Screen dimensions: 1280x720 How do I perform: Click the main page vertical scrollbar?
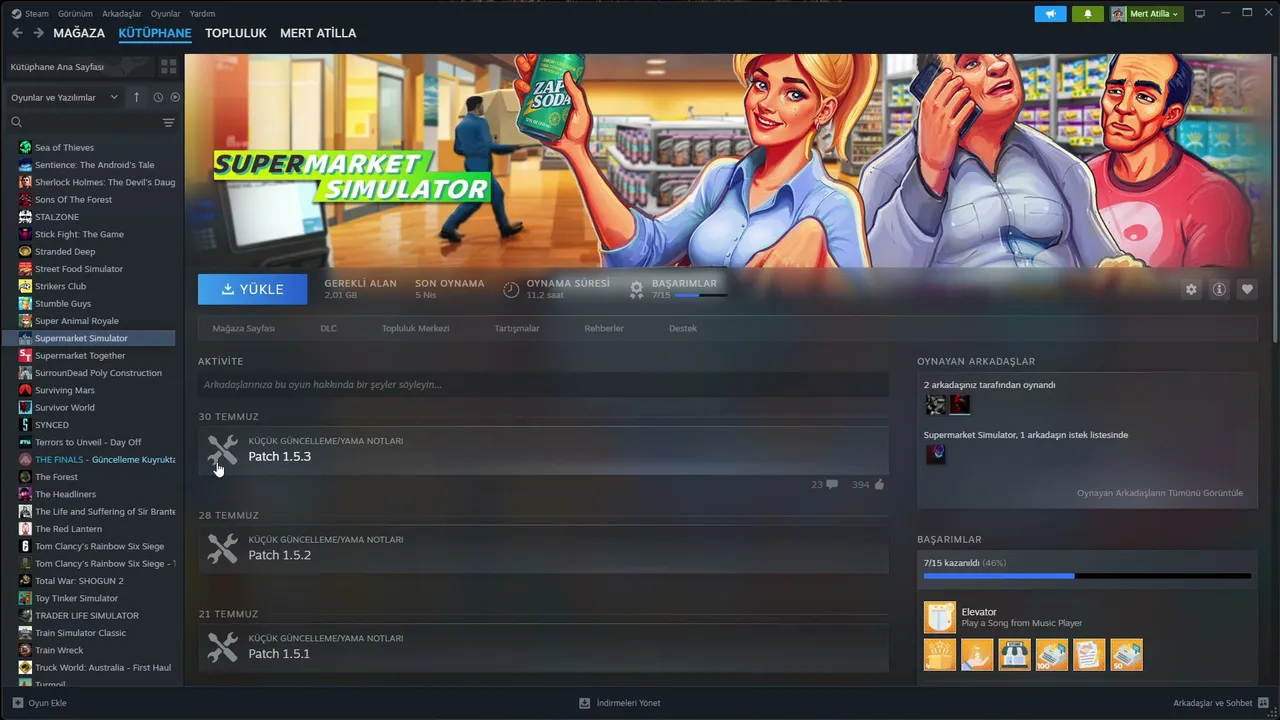pyautogui.click(x=1275, y=200)
